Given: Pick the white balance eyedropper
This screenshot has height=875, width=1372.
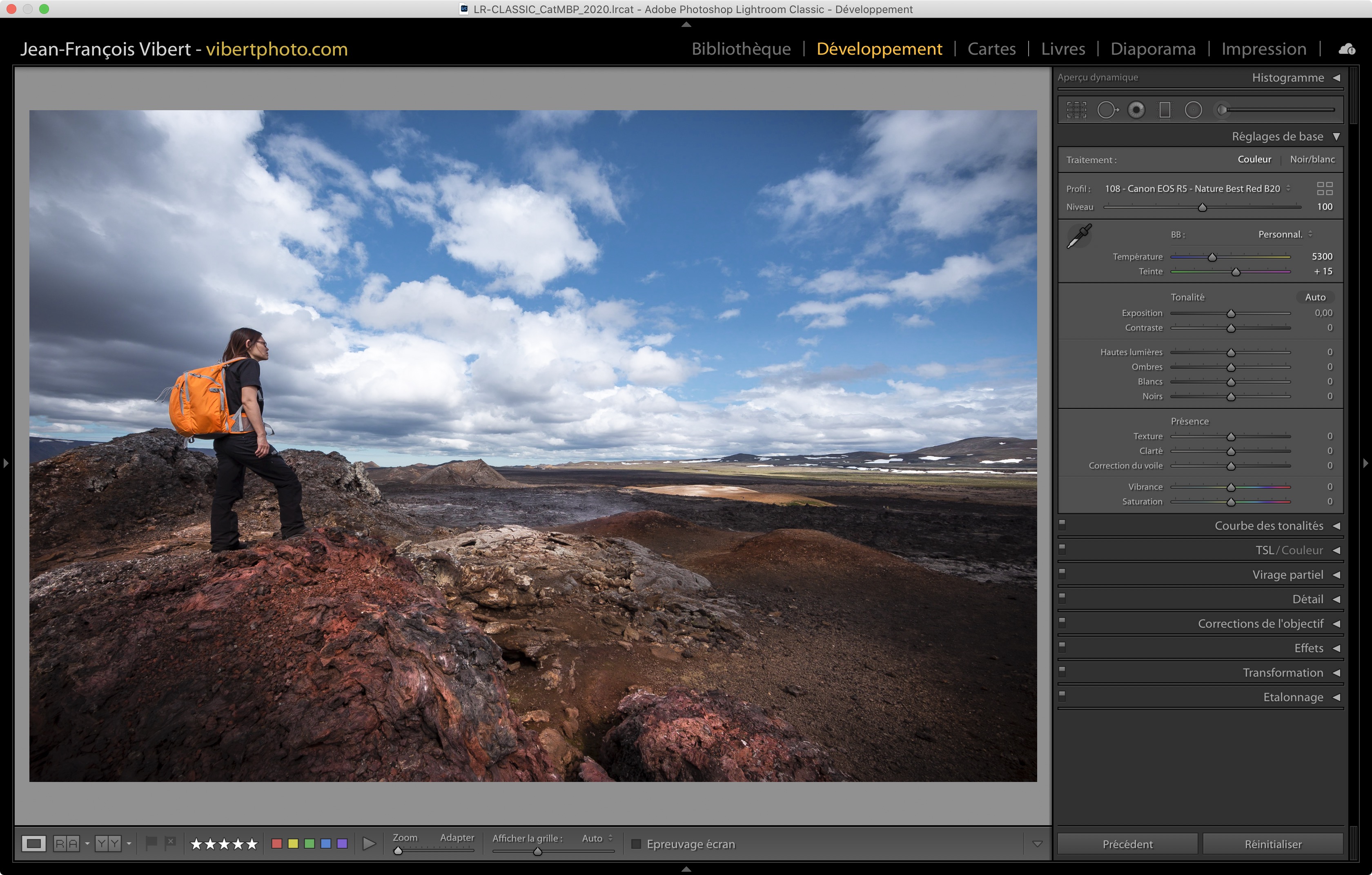Looking at the screenshot, I should (x=1078, y=235).
